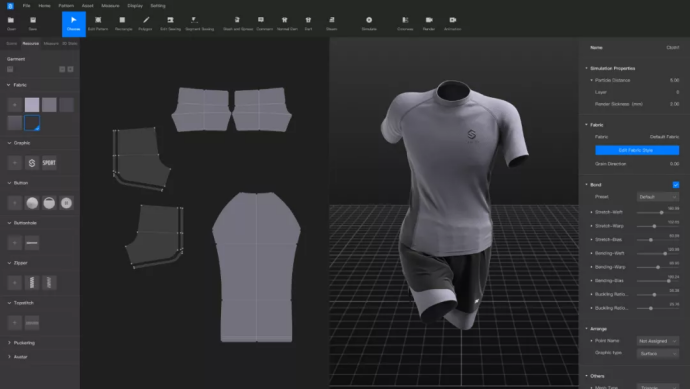This screenshot has height=389, width=690.
Task: Select the SPORT graphic thumbnail
Action: (49, 163)
